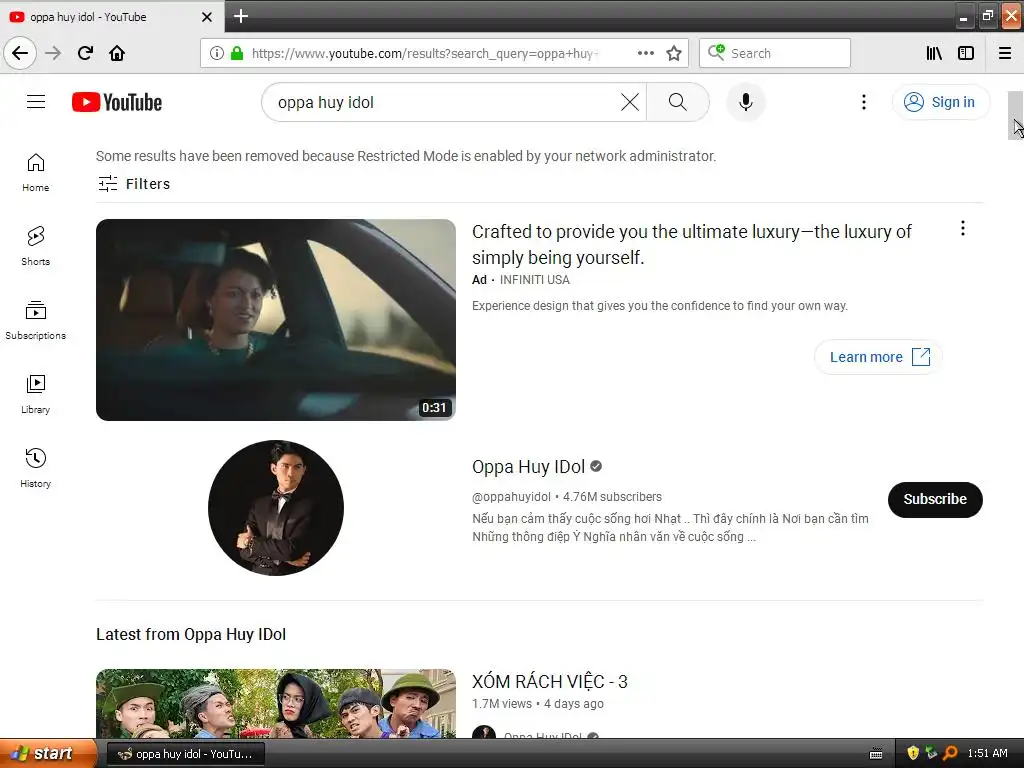Show site information icon in address bar
The image size is (1024, 768).
point(217,53)
